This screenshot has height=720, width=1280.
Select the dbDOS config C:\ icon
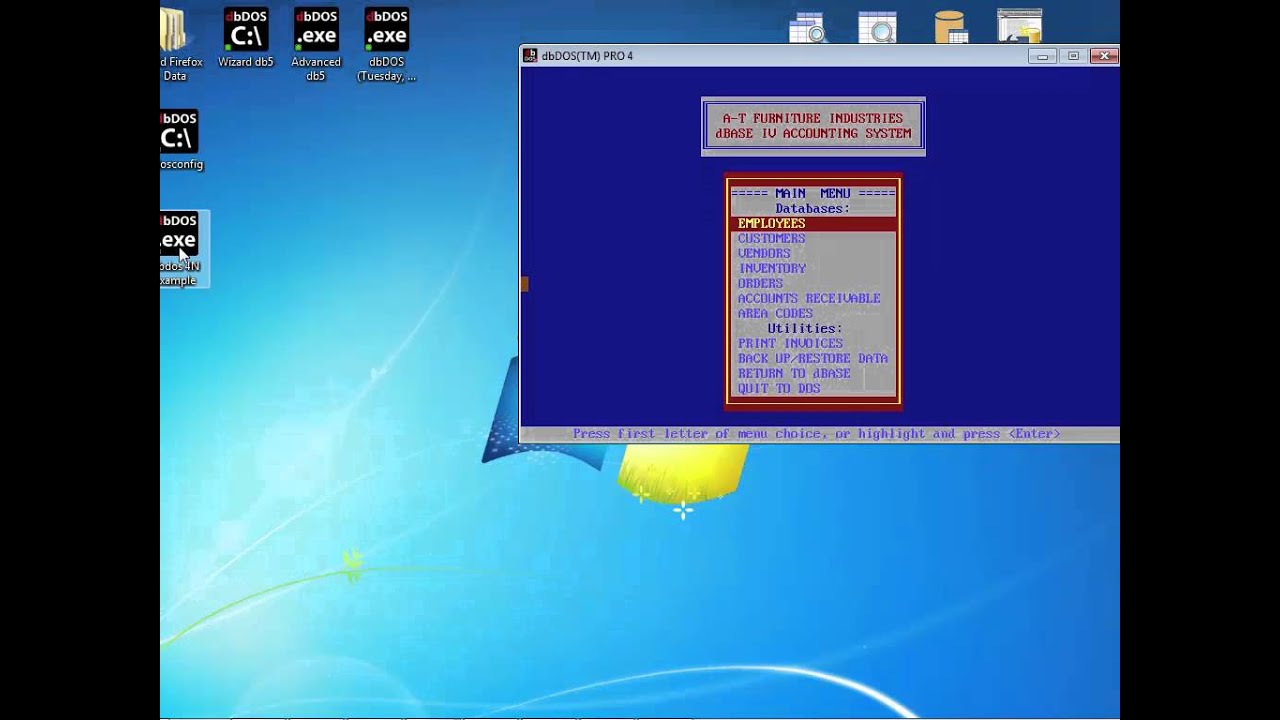click(180, 140)
